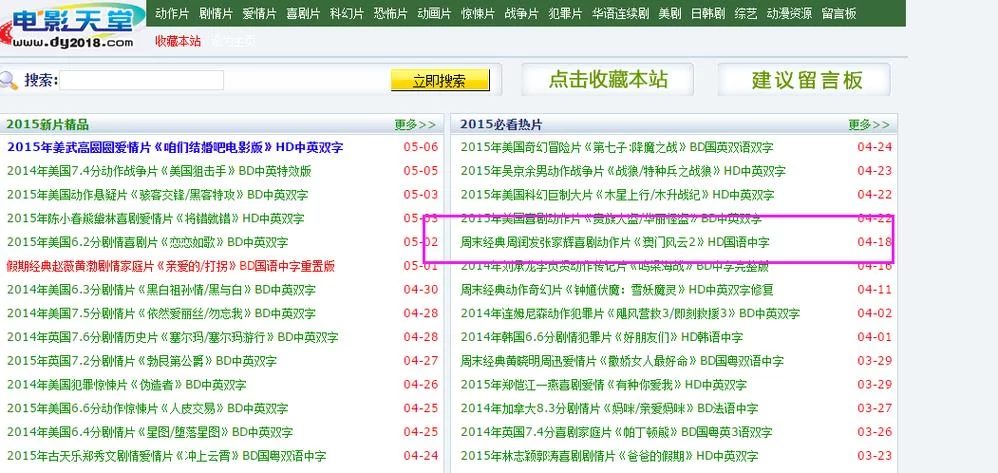Viewport: 998px width, 473px height.
Task: Focus the 搜索 text field
Action: click(141, 80)
